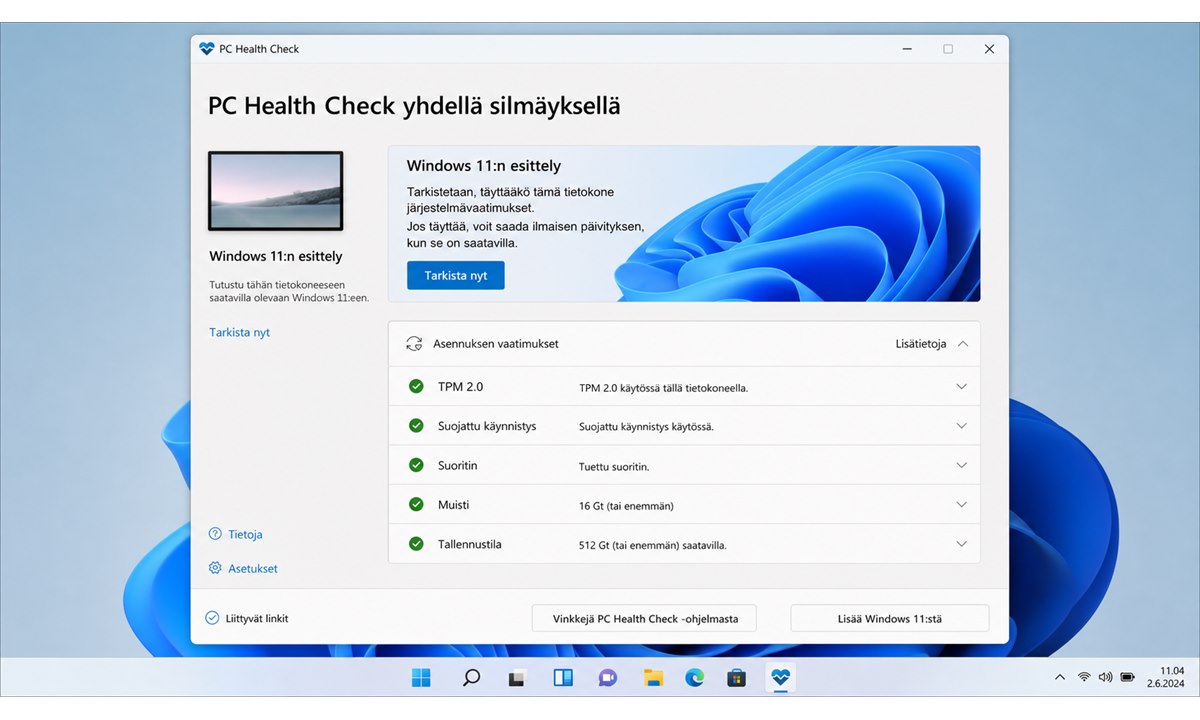Click the green checkmark next to TPM 2.0
This screenshot has width=1200, height=720.
click(416, 386)
